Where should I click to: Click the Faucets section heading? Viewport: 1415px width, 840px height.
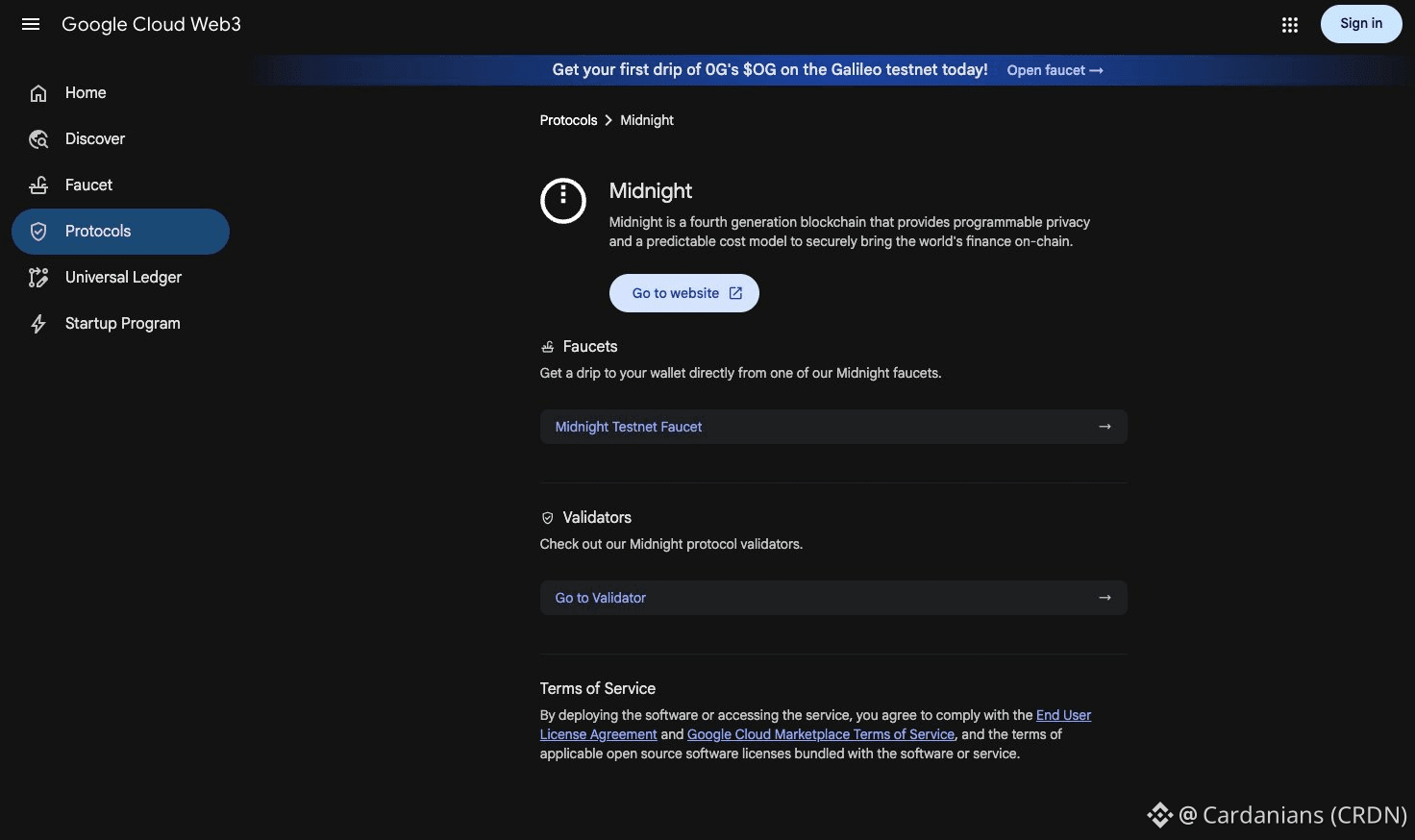tap(590, 347)
